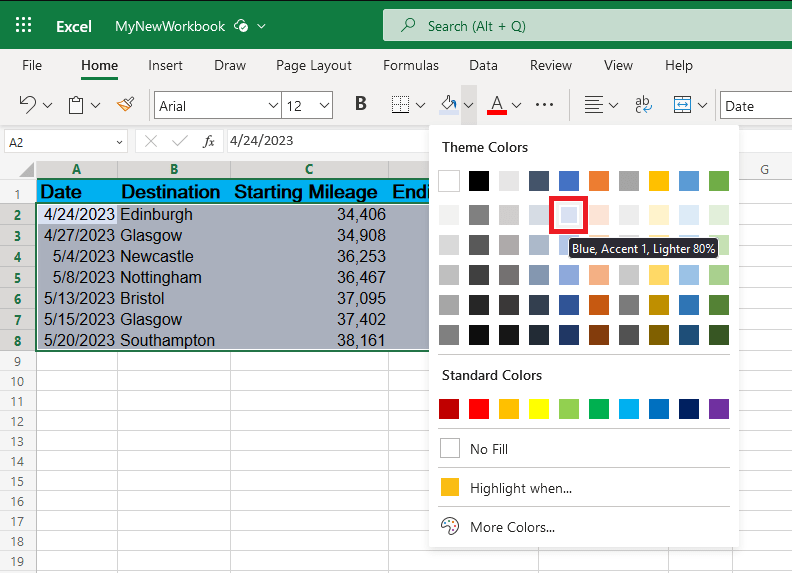The height and width of the screenshot is (573, 792).
Task: Open the workbook name chevron
Action: pos(261,26)
